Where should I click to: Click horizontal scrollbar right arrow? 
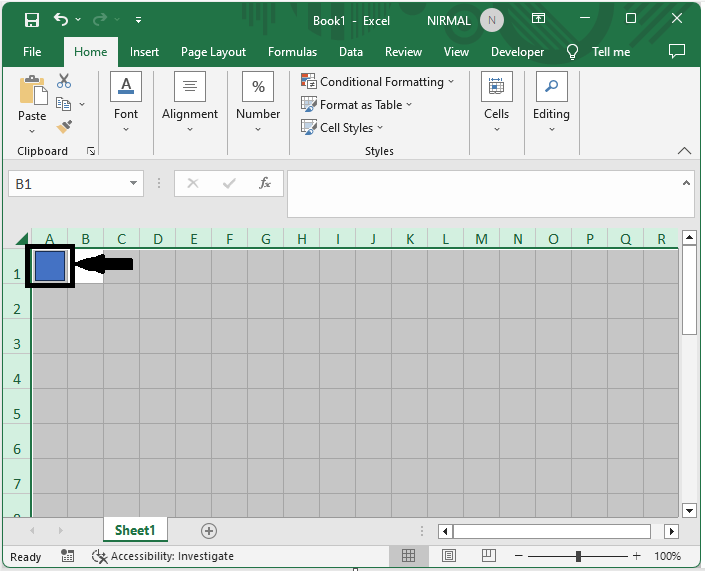click(671, 531)
